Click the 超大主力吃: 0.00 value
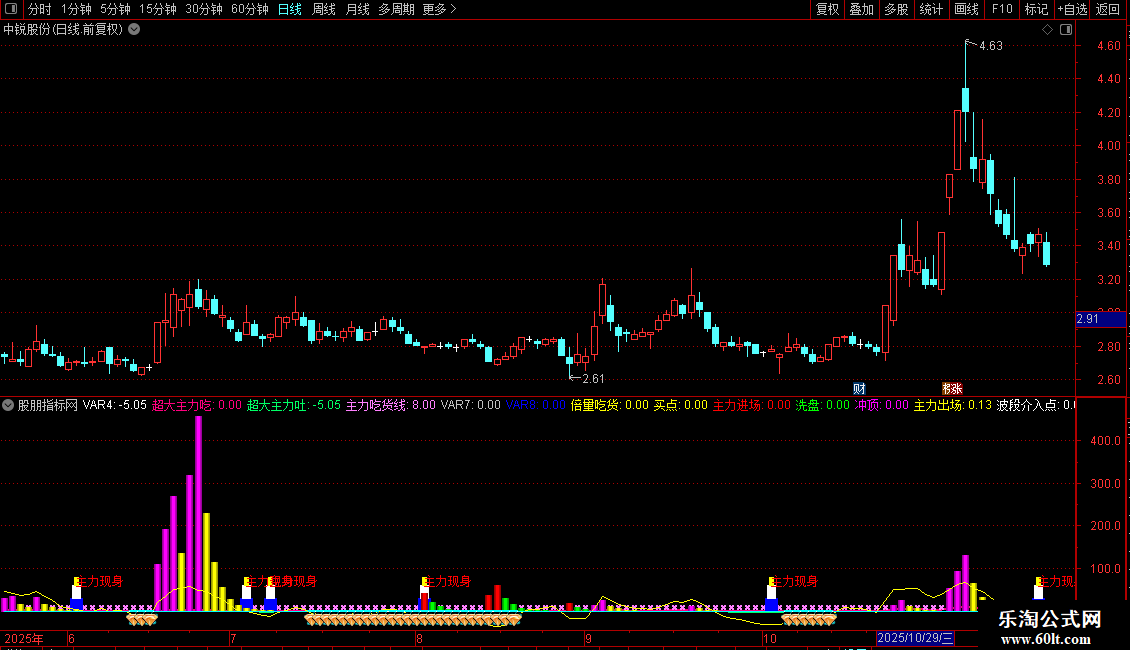Screen dimensions: 1130x650 (x=197, y=405)
